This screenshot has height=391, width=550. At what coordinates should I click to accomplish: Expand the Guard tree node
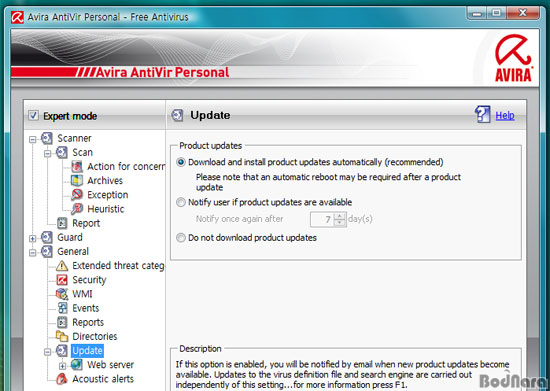tap(33, 238)
